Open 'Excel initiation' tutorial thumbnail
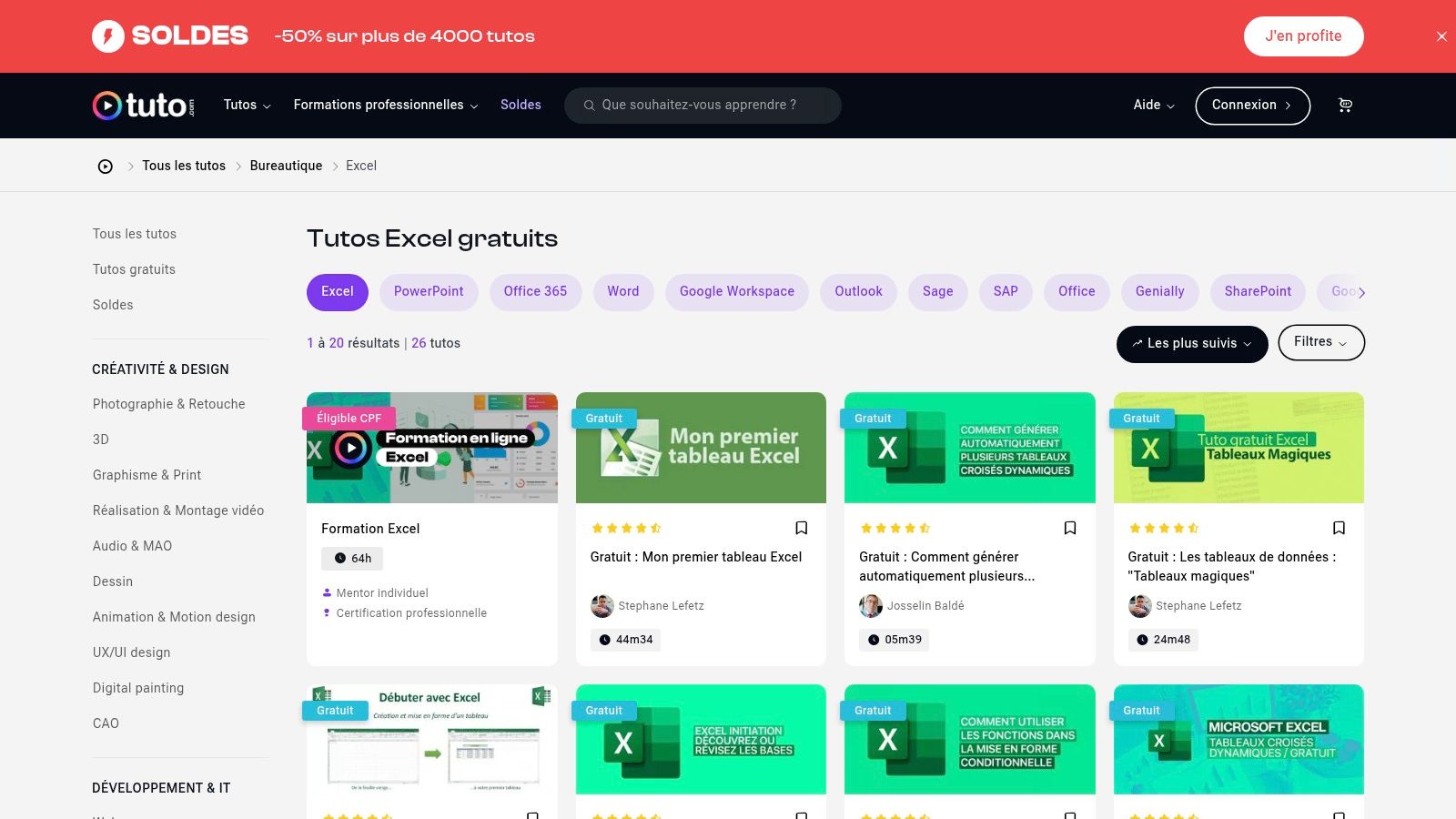Image resolution: width=1456 pixels, height=819 pixels. click(x=701, y=740)
